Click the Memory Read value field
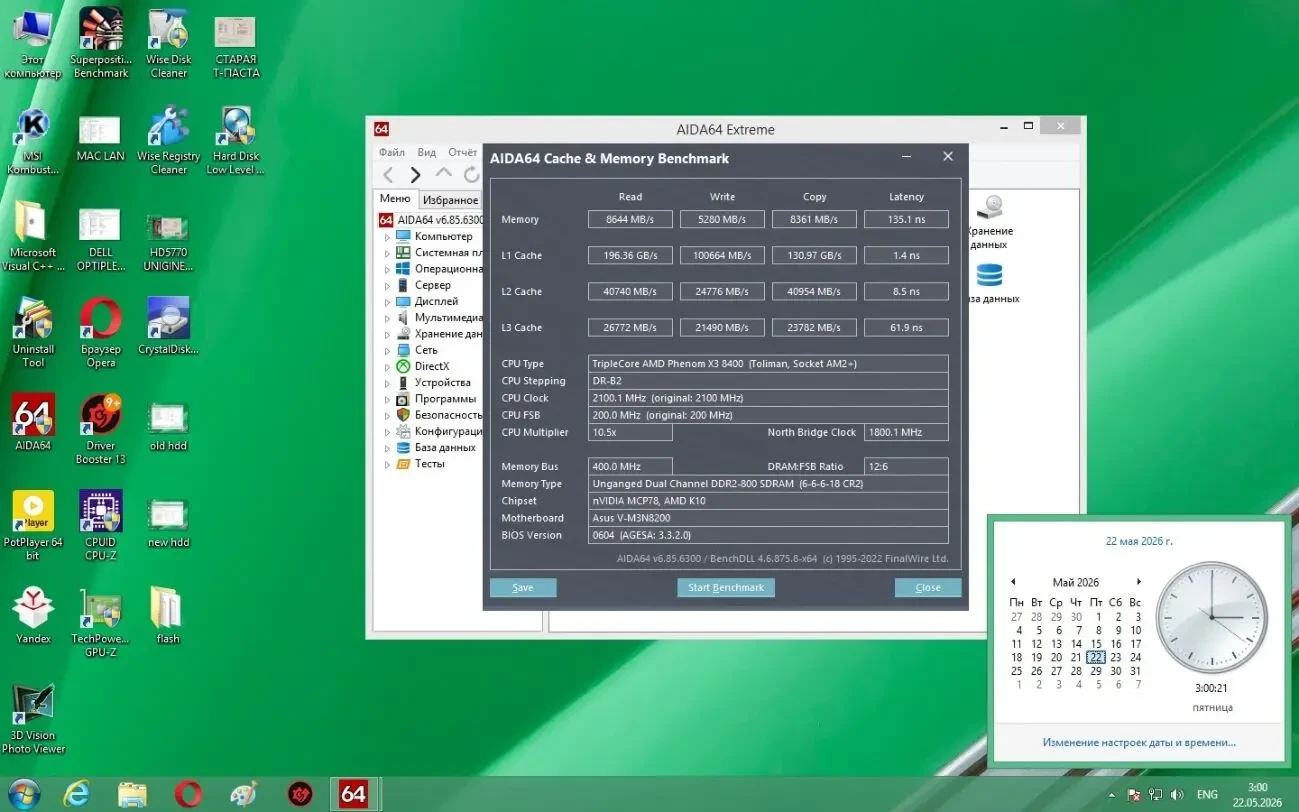Image resolution: width=1299 pixels, height=812 pixels. (630, 219)
